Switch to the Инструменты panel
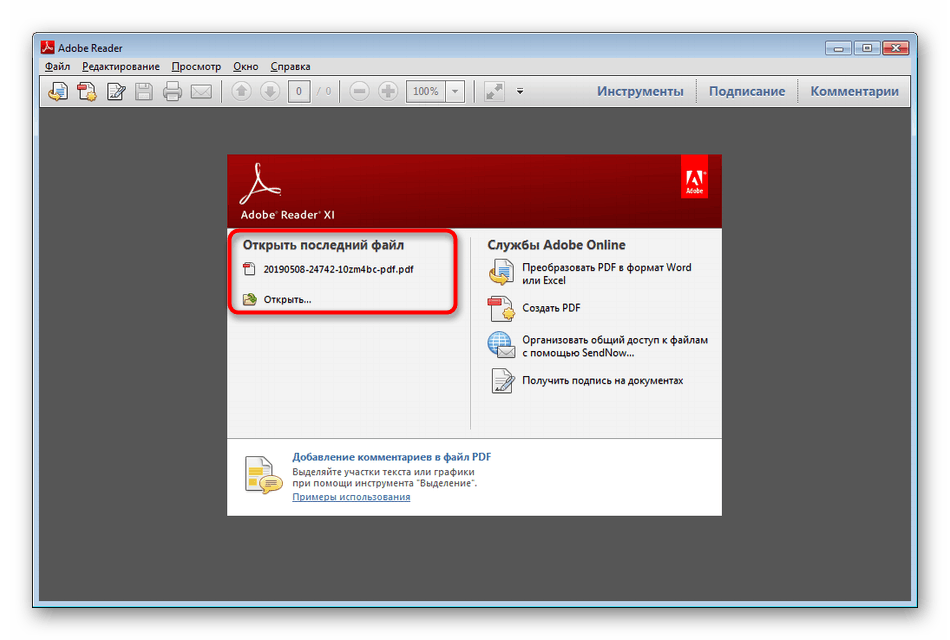This screenshot has width=950, height=640. tap(640, 90)
